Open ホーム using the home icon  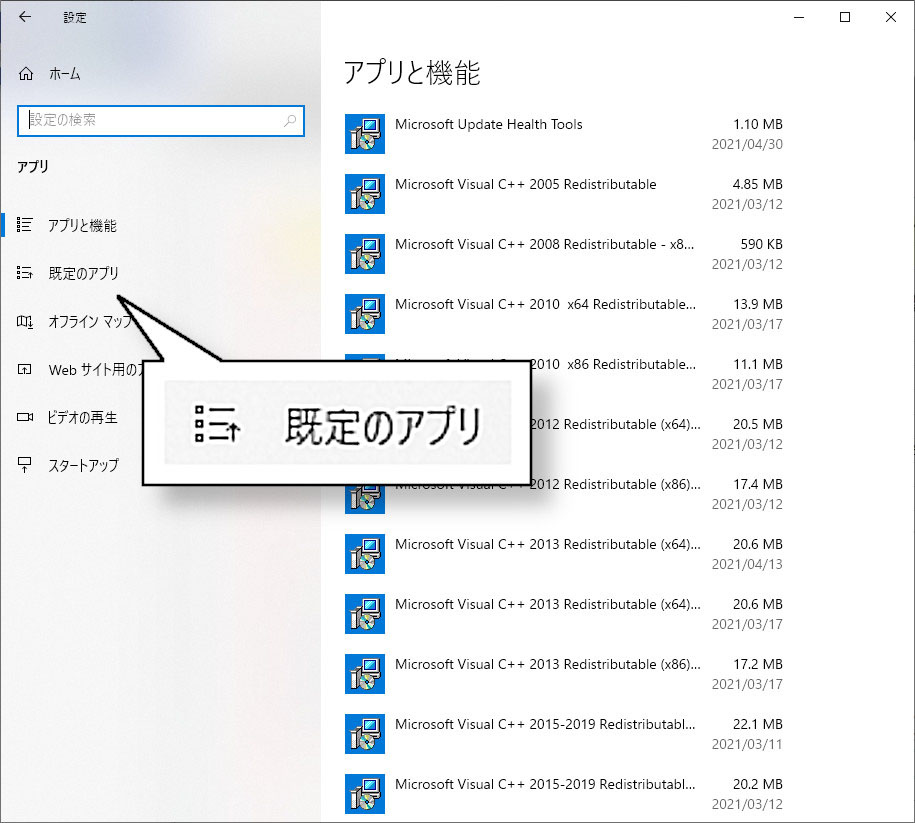point(24,73)
